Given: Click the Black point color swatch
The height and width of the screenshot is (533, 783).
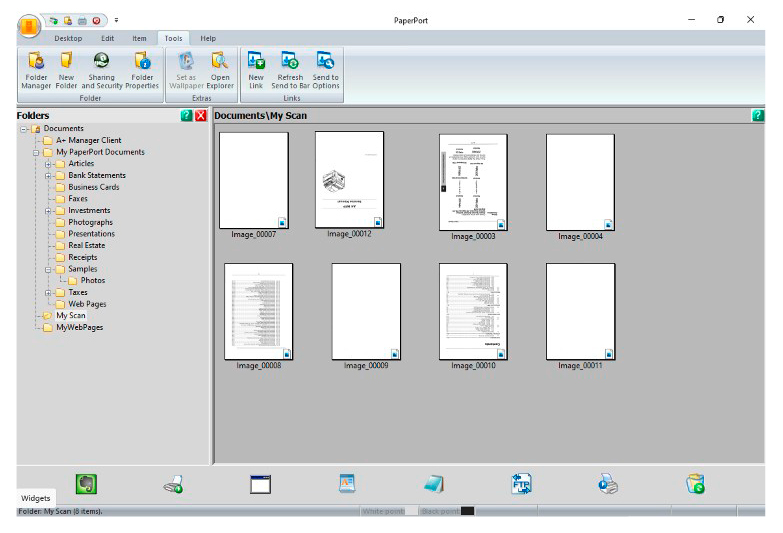Looking at the screenshot, I should click(x=467, y=511).
